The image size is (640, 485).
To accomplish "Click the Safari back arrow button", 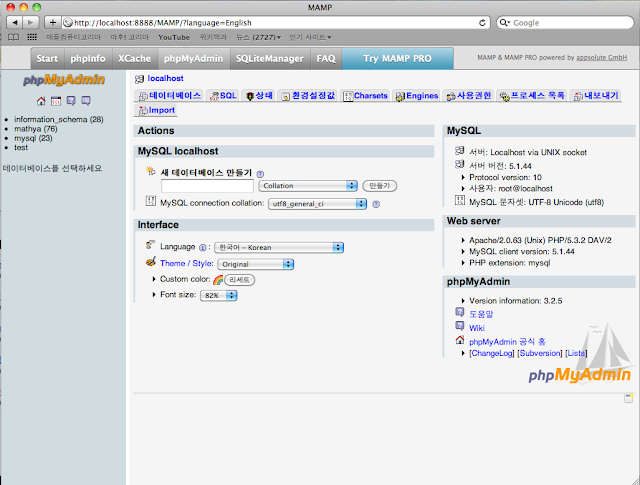I will coord(15,22).
